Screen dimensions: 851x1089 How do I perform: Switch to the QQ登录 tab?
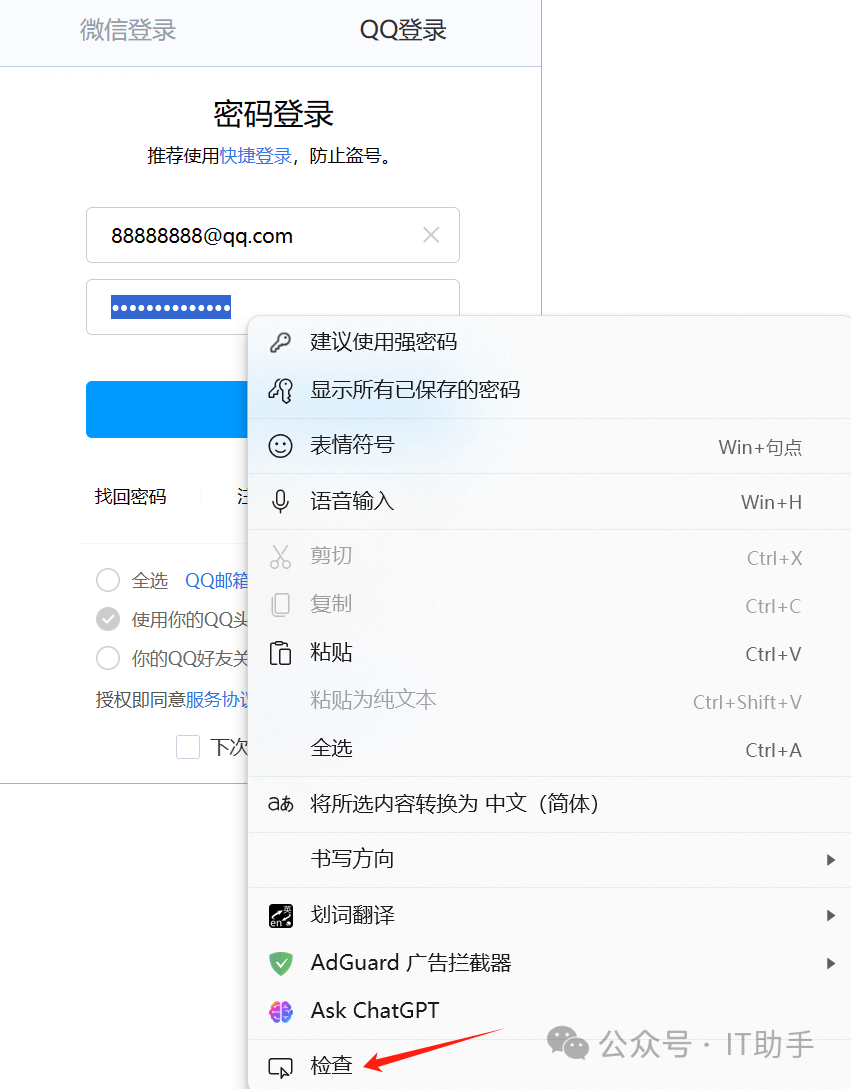pos(403,31)
